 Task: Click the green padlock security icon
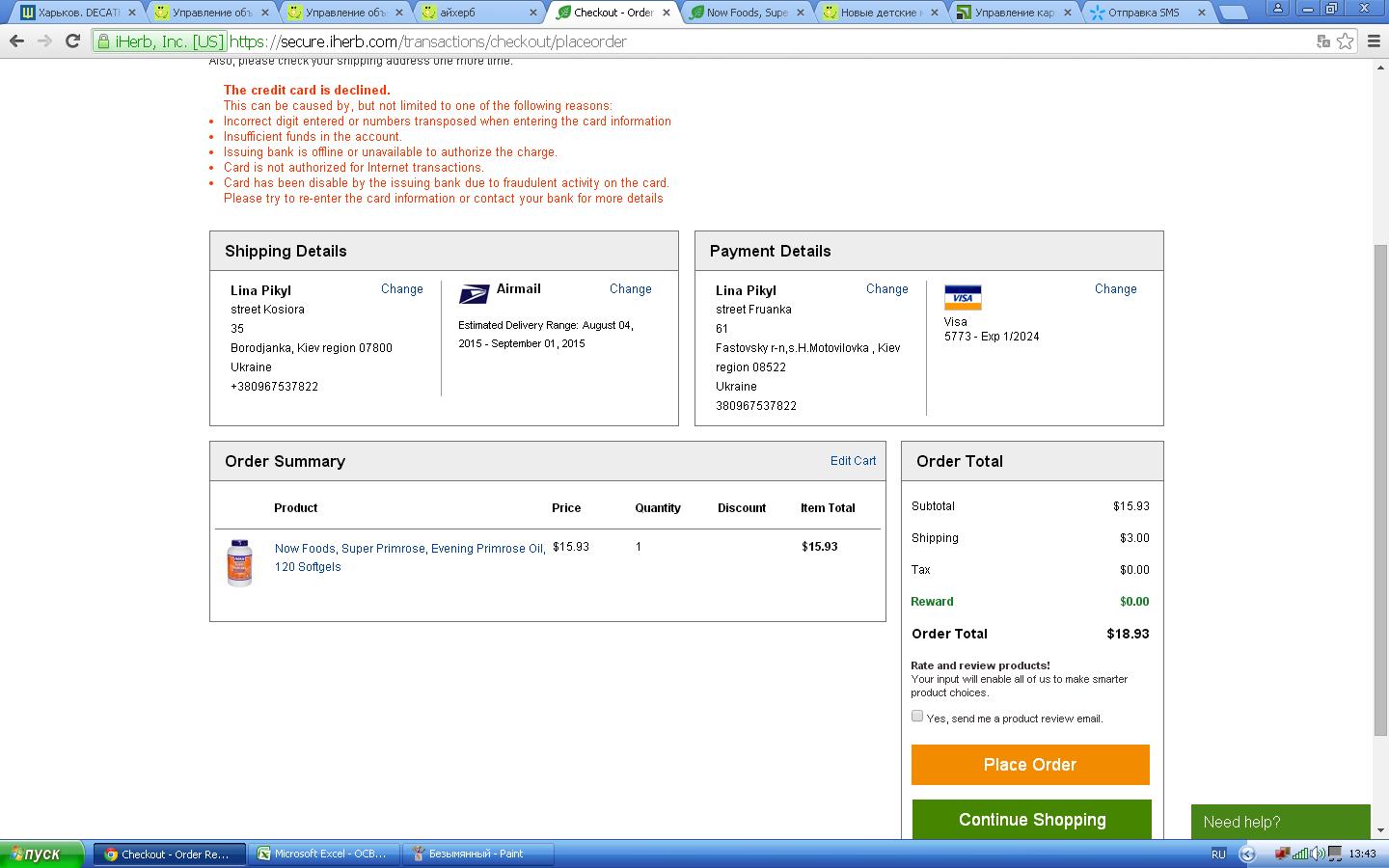(103, 41)
